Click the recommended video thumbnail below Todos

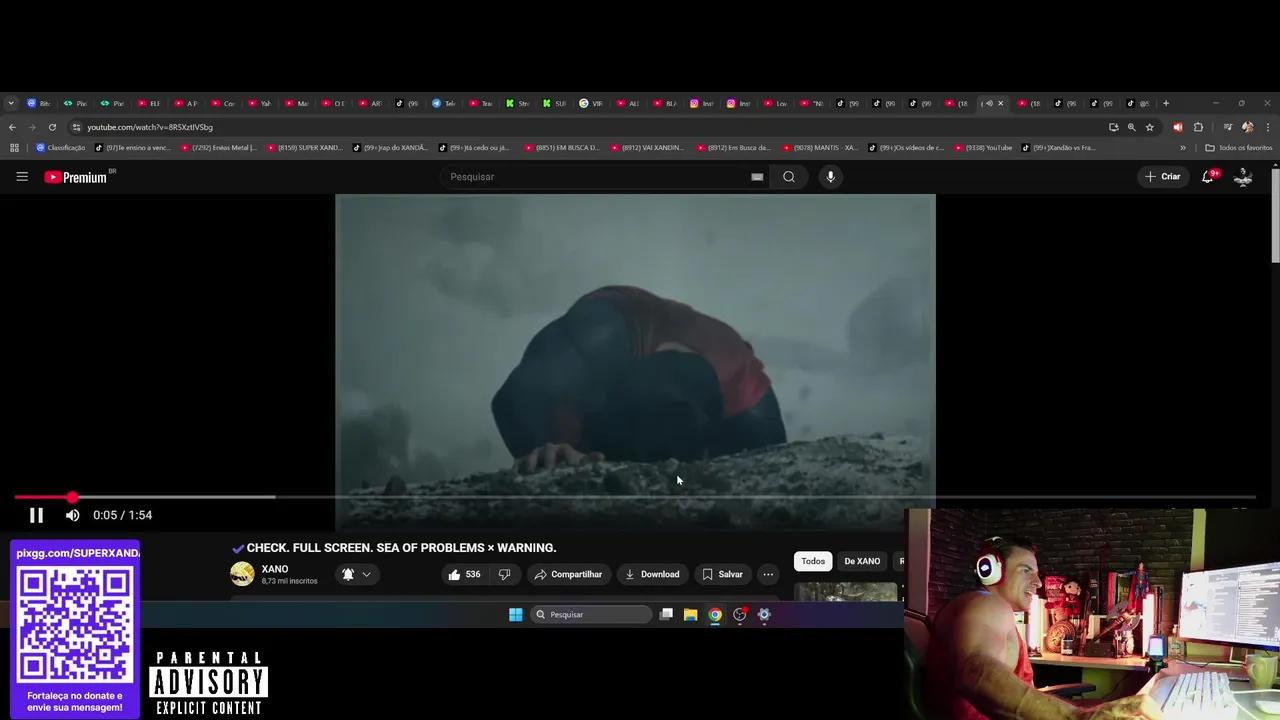pos(846,591)
